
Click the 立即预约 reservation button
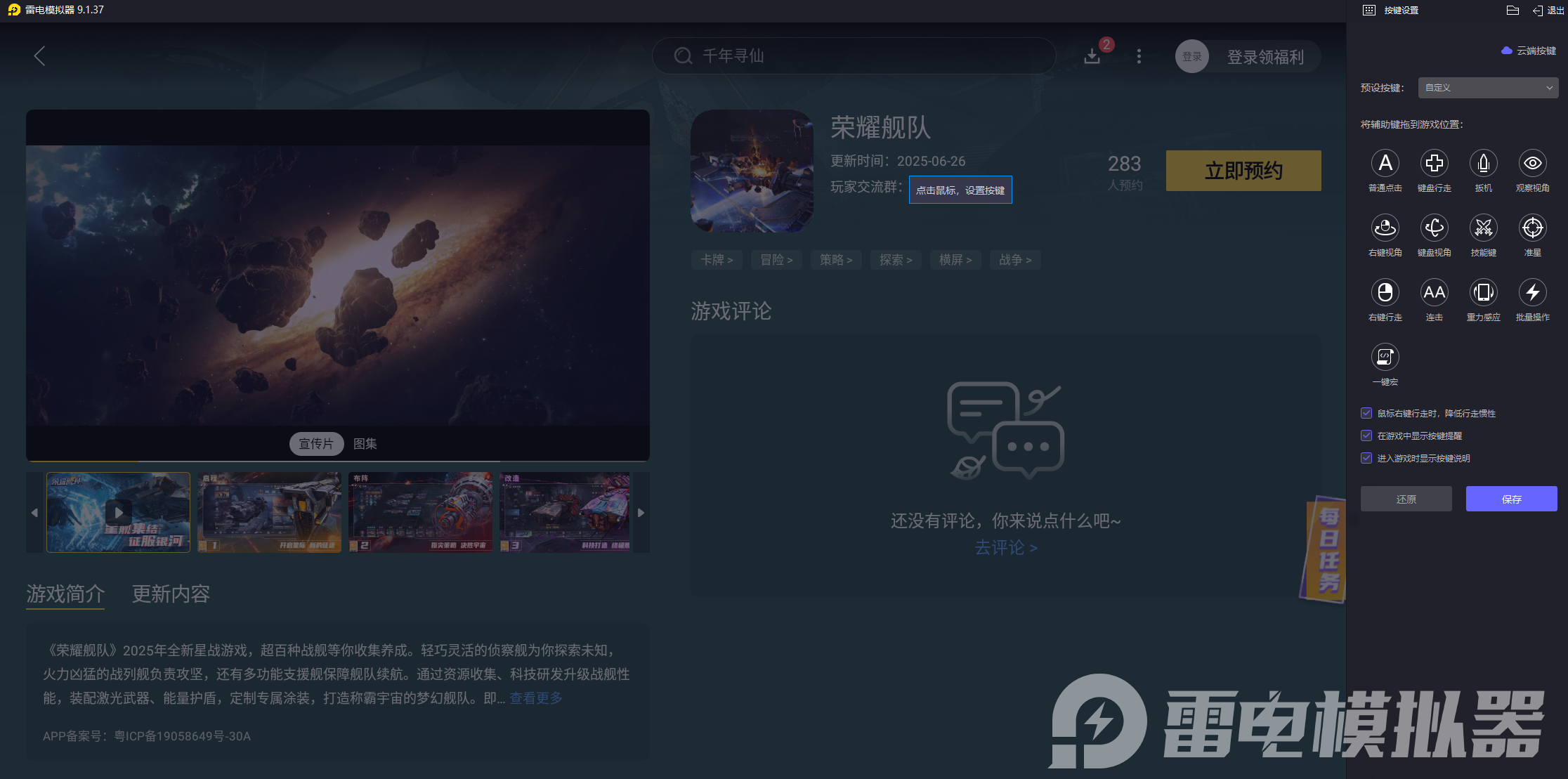(x=1243, y=170)
